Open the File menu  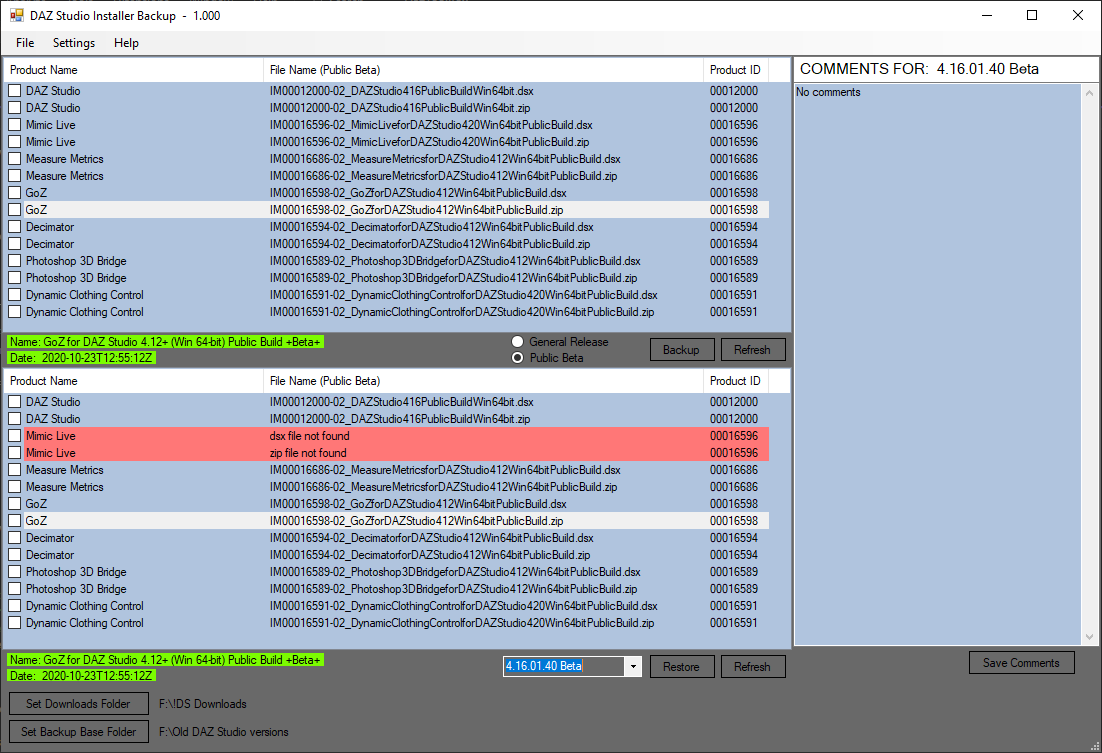coord(25,43)
